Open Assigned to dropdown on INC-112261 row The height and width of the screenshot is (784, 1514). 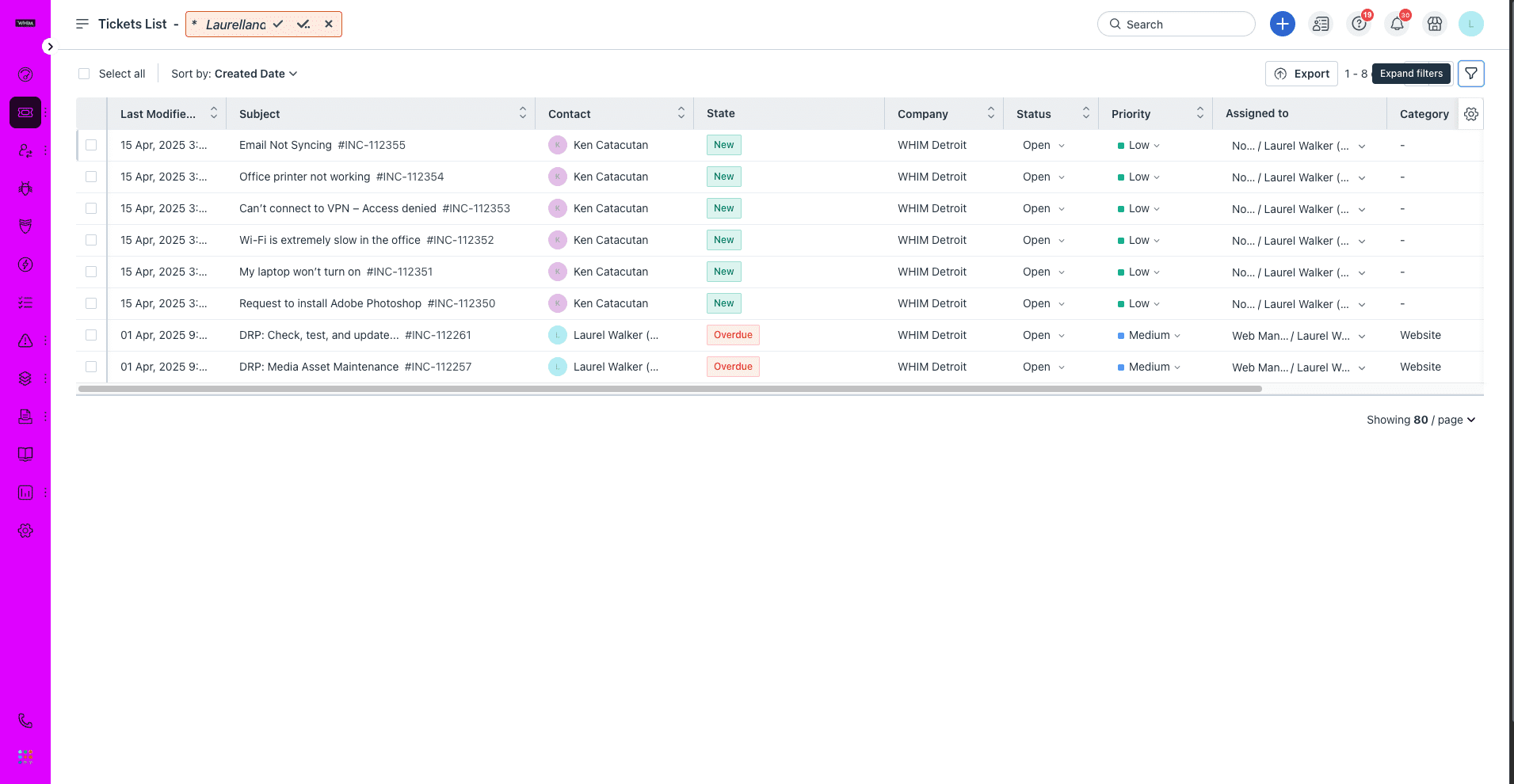coord(1299,336)
